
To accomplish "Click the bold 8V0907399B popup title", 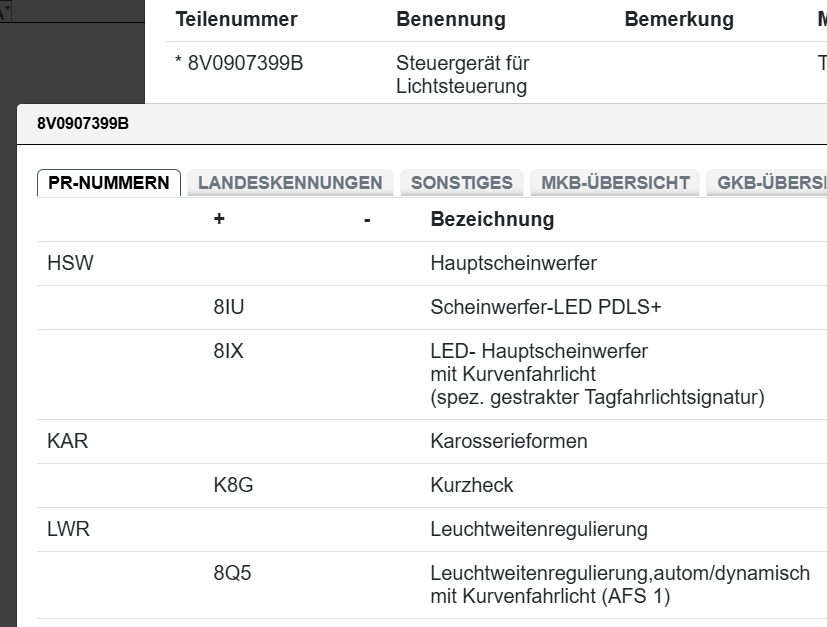I will [x=83, y=124].
